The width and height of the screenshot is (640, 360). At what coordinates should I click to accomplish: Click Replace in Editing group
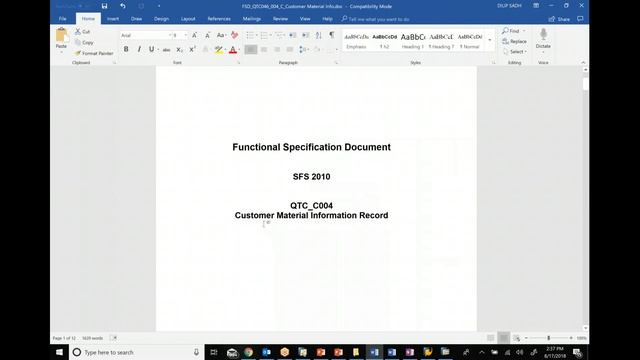pos(514,42)
